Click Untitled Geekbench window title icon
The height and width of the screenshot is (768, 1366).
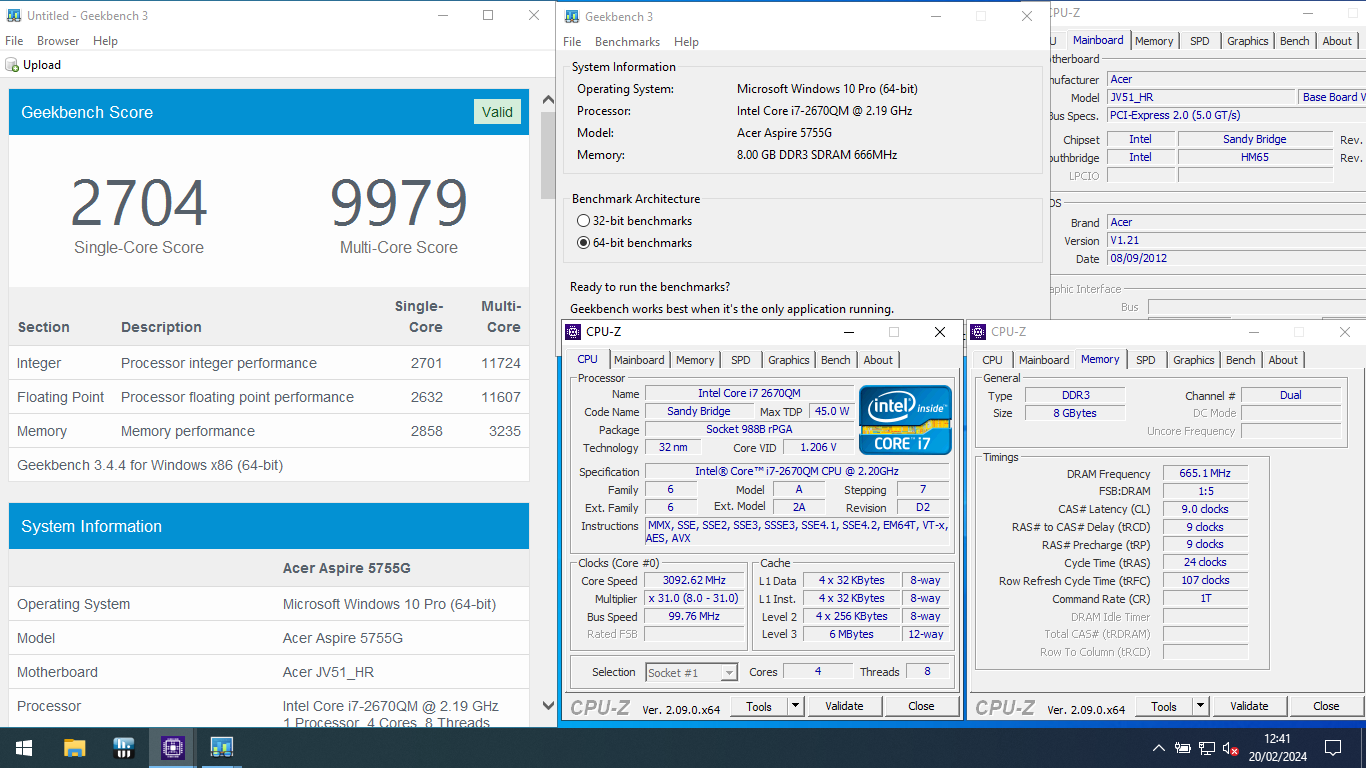coord(14,16)
